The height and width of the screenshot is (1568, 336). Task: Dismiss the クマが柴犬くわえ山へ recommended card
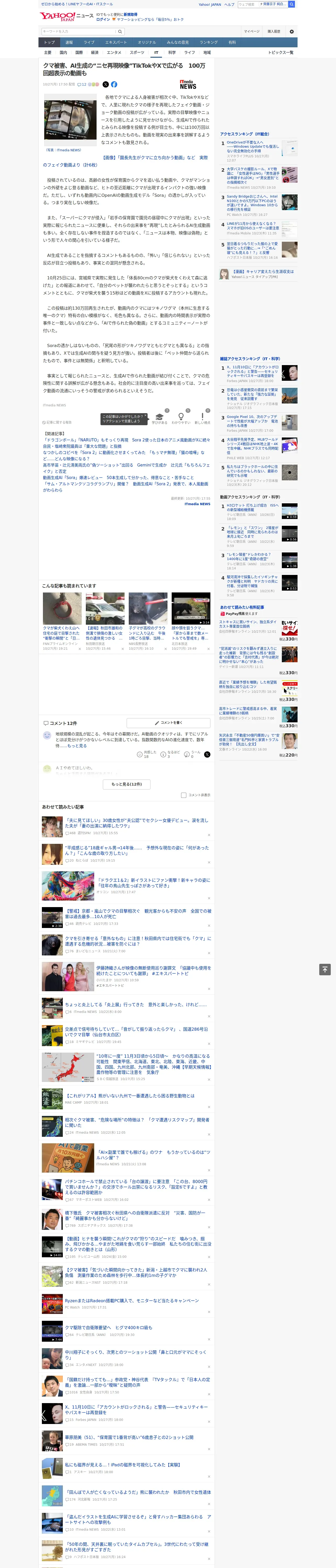click(79, 649)
